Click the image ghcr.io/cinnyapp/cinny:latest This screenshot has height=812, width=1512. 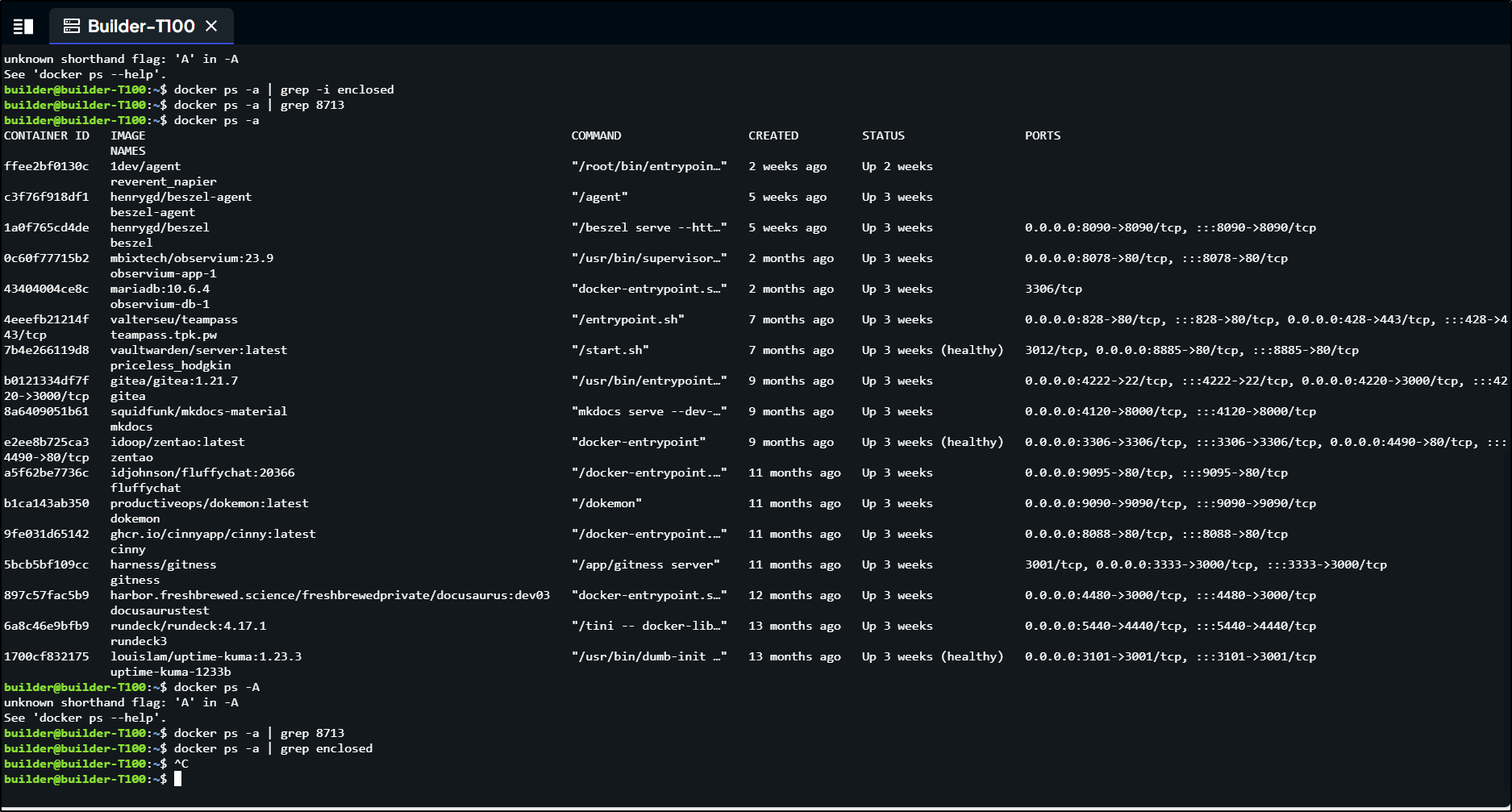[213, 534]
